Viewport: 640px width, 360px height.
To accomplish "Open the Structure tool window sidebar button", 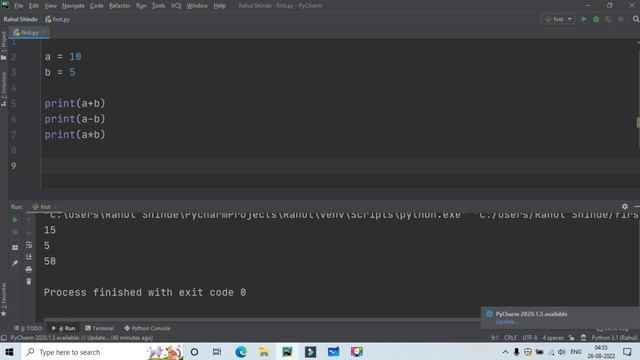I will point(4,89).
